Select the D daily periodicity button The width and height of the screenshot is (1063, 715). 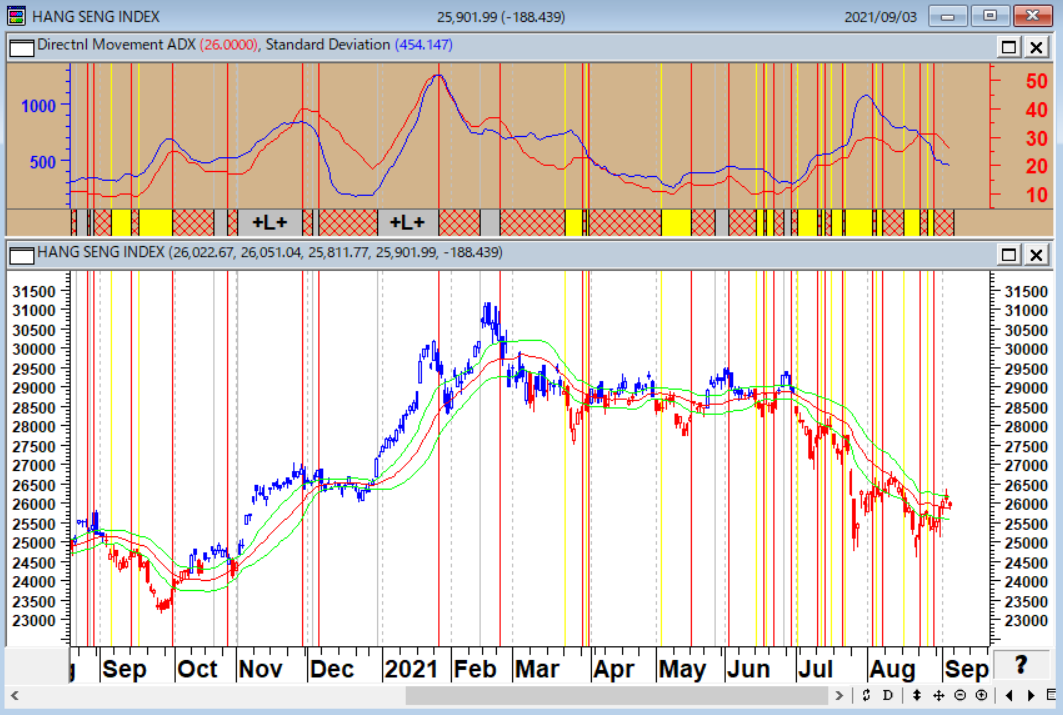887,695
